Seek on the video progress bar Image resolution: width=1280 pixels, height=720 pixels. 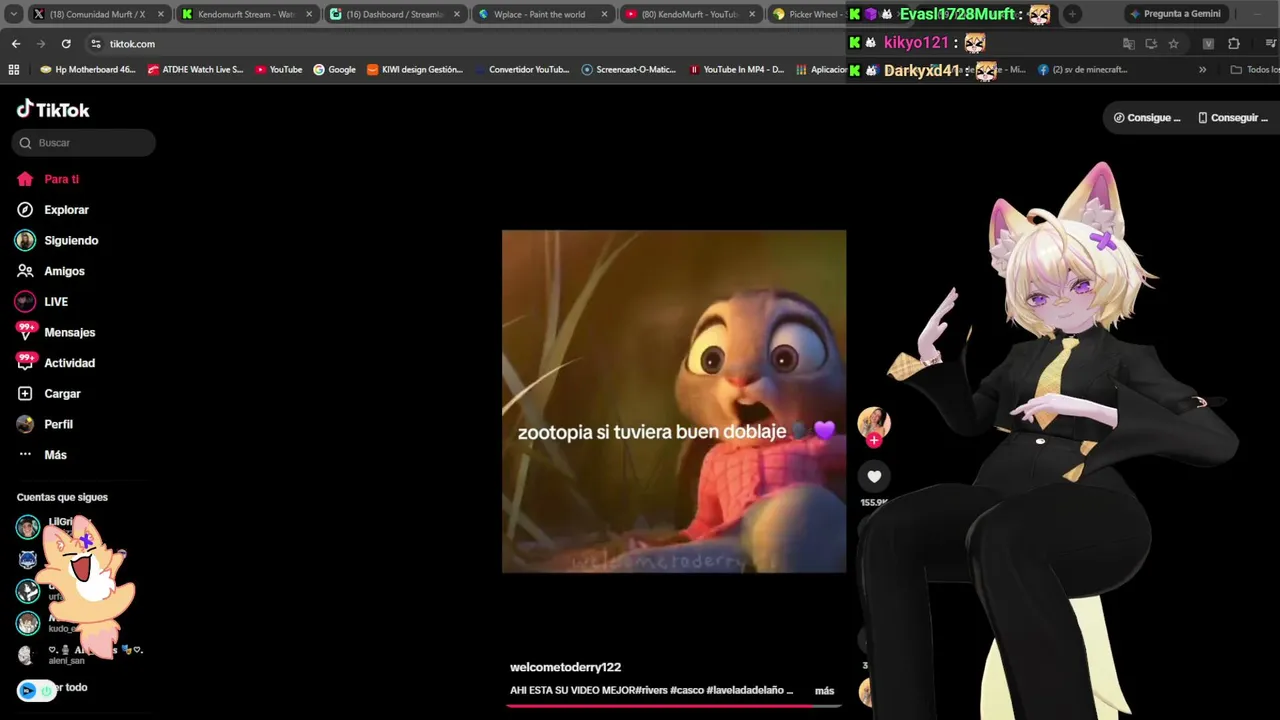[674, 705]
